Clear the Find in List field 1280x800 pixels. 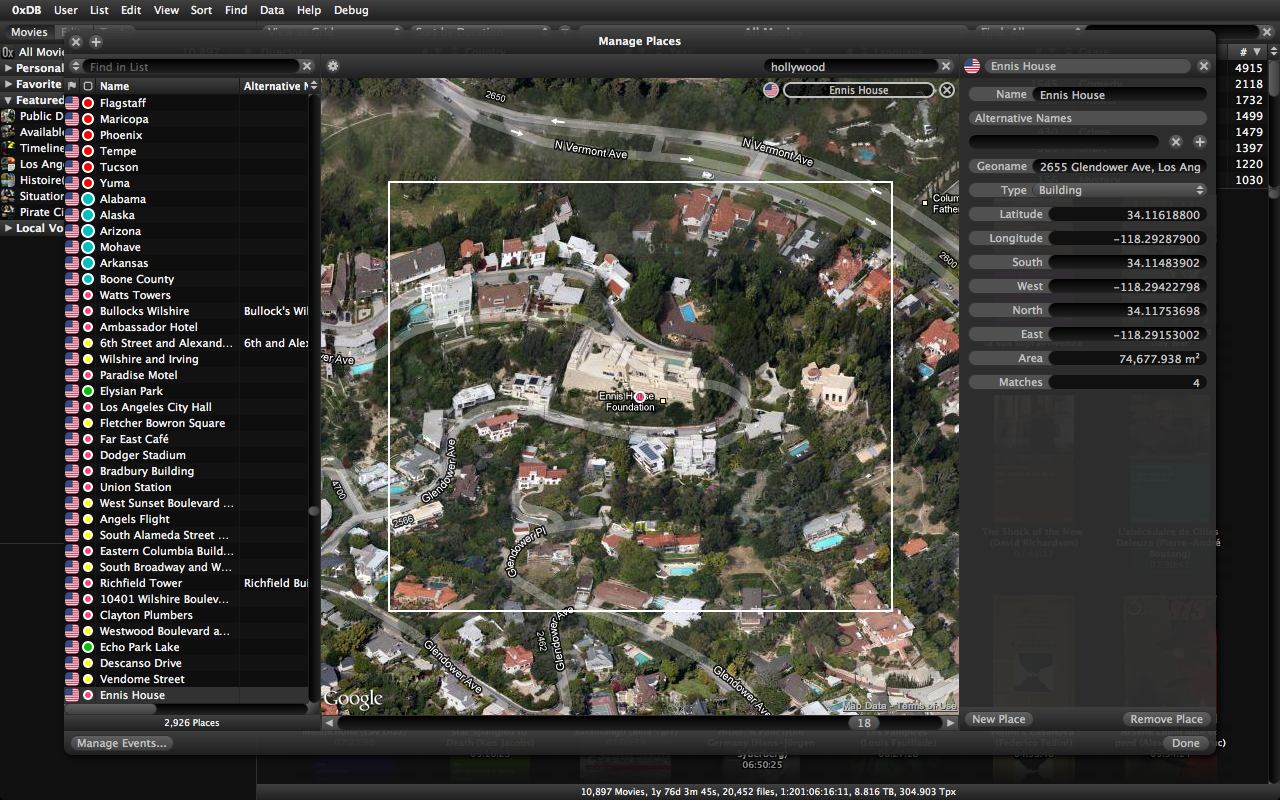pyautogui.click(x=307, y=67)
